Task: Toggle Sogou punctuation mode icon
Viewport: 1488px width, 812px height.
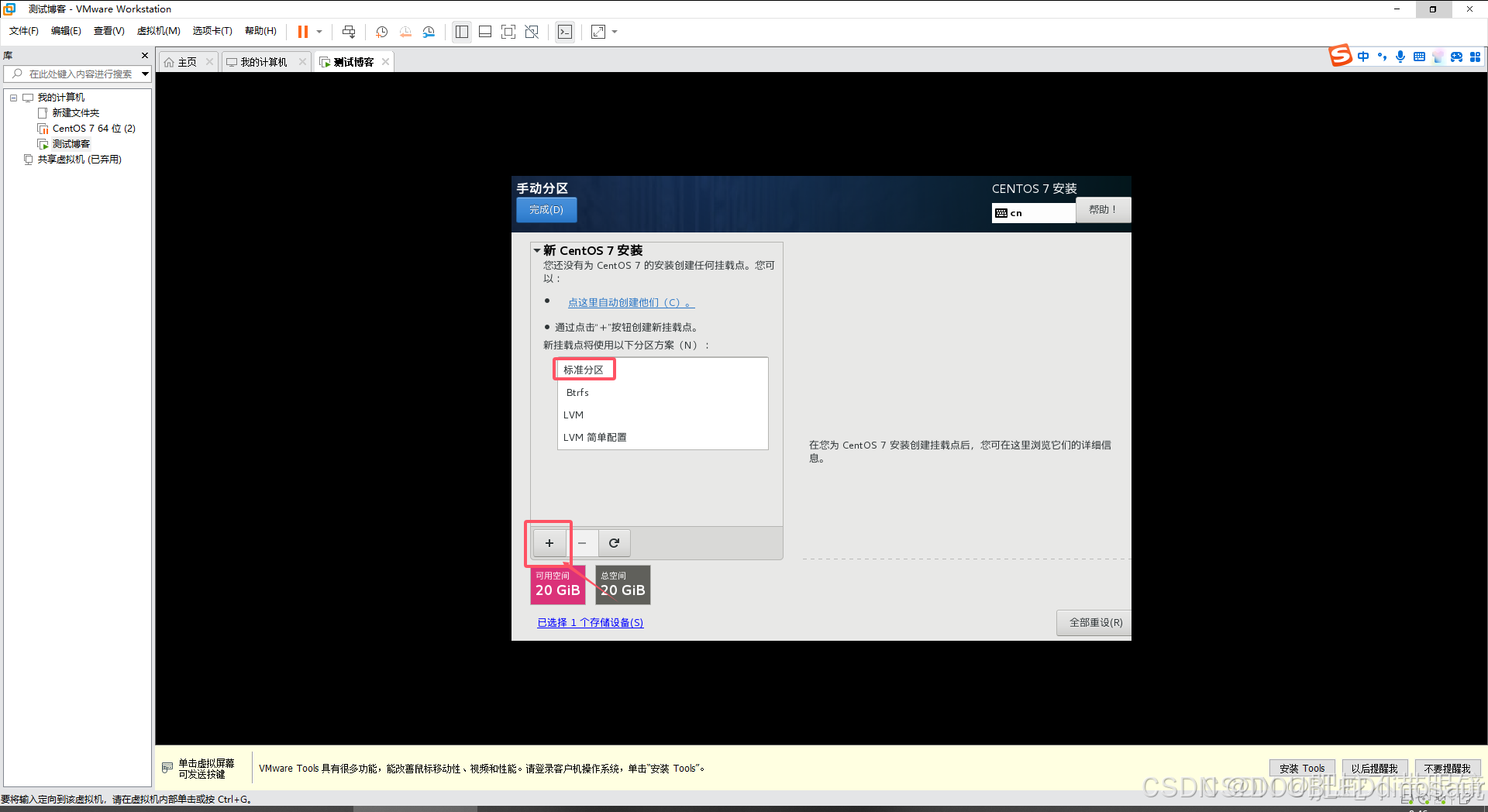Action: click(1382, 57)
